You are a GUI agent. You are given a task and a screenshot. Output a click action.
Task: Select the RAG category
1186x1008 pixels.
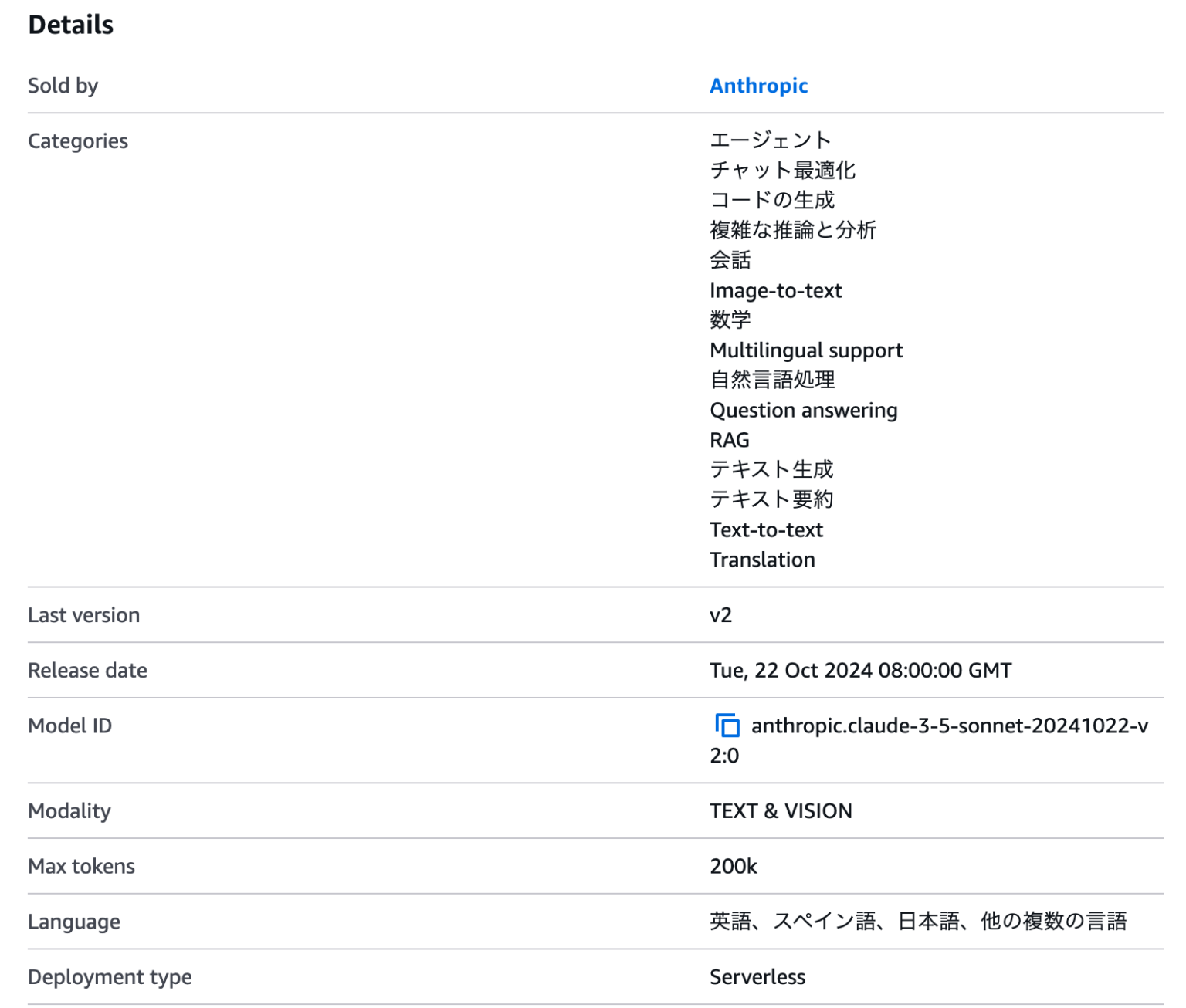729,440
